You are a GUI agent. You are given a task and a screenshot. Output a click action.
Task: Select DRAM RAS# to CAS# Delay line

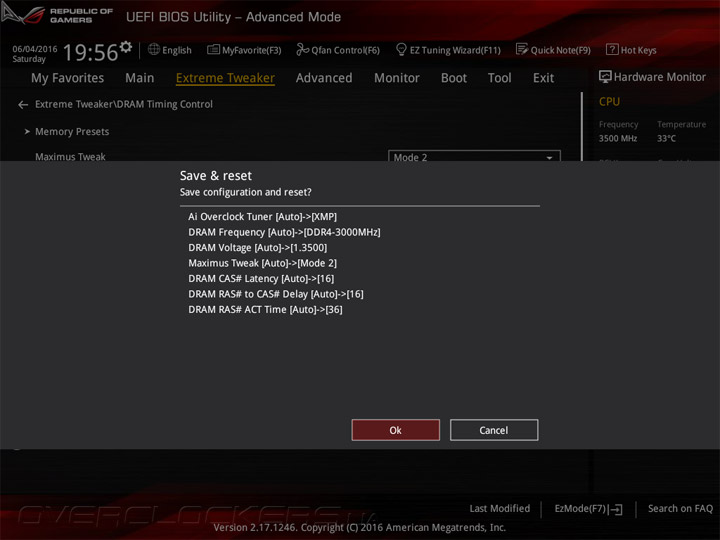[276, 294]
